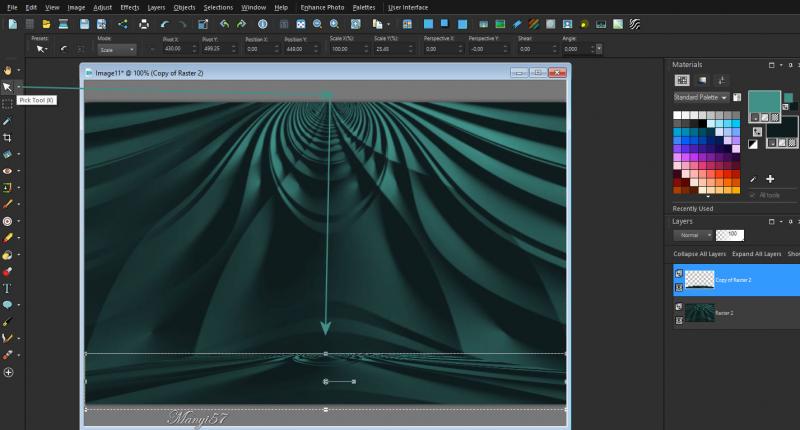This screenshot has width=800, height=430.
Task: Open the Selections menu
Action: tap(218, 7)
